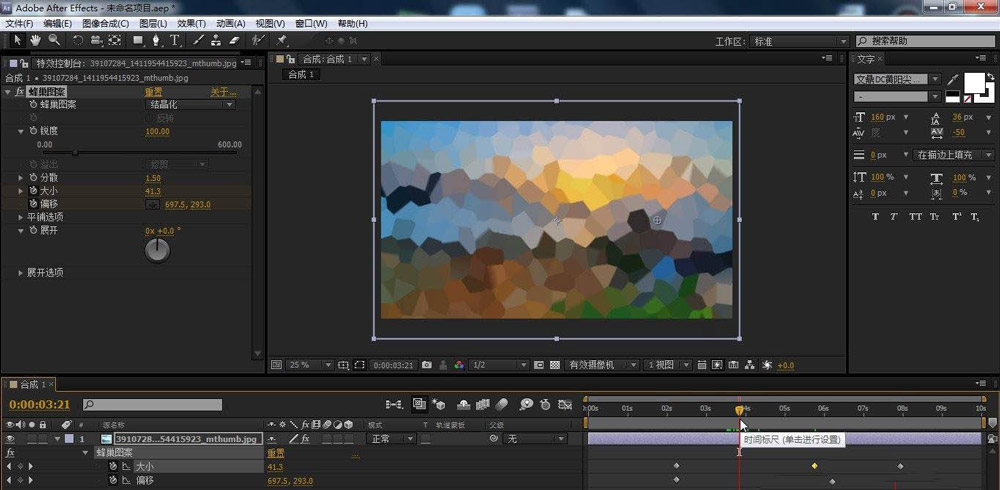Select the Eraser tool

point(234,41)
